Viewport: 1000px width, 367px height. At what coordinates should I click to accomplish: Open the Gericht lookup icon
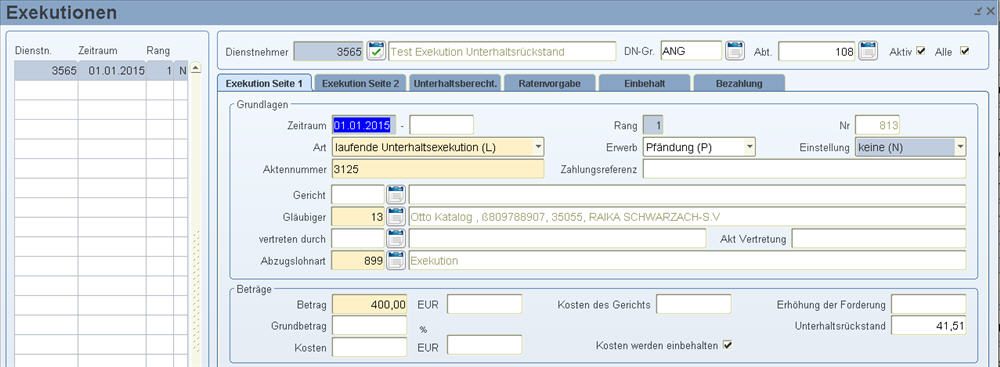pos(396,195)
